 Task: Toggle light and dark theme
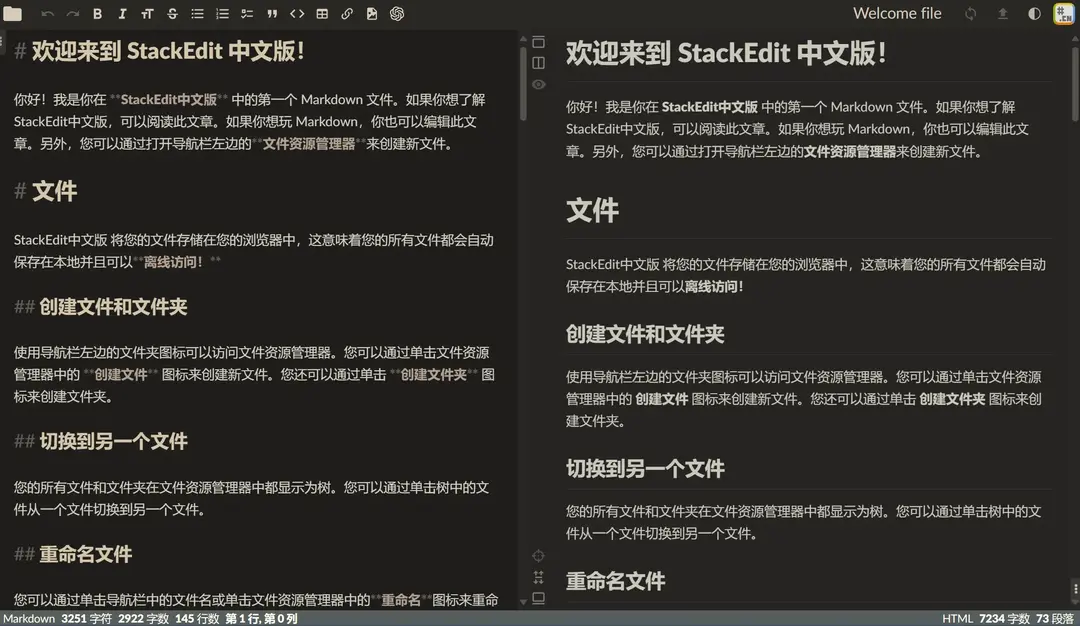1035,13
